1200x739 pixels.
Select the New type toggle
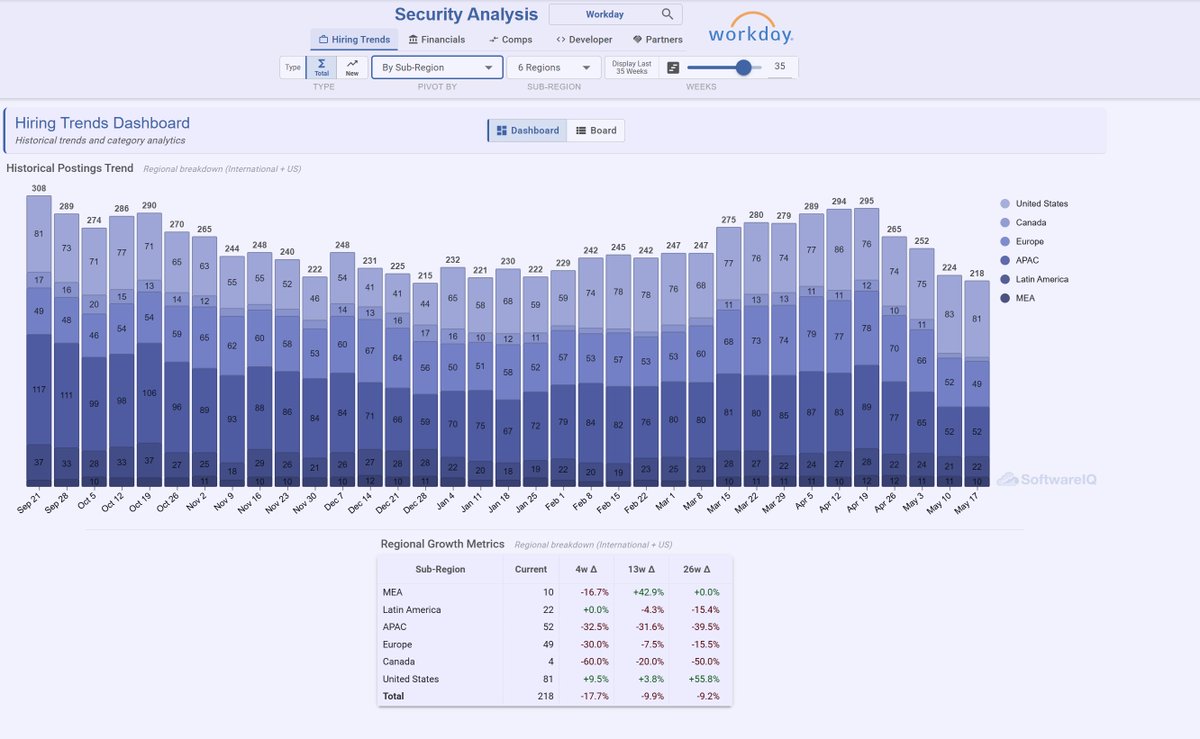tap(351, 67)
